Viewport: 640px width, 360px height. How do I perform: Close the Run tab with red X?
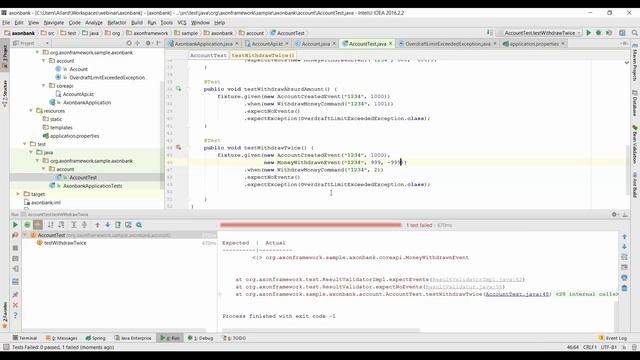coord(15,305)
